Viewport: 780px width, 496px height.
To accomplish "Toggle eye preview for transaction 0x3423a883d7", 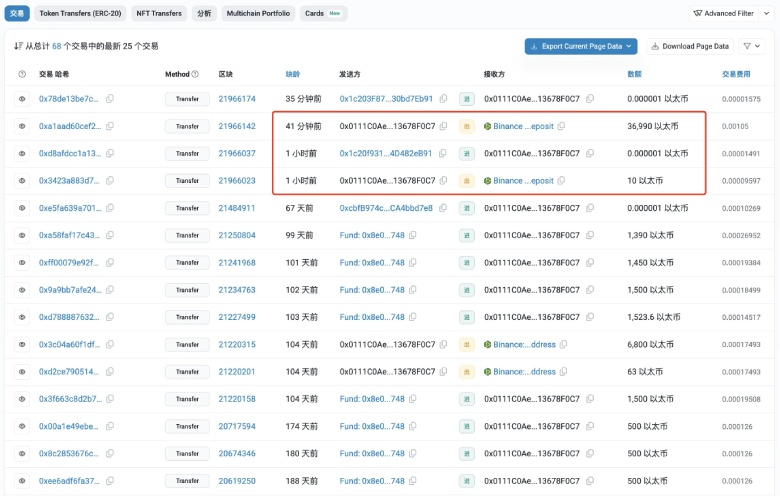I will point(22,181).
